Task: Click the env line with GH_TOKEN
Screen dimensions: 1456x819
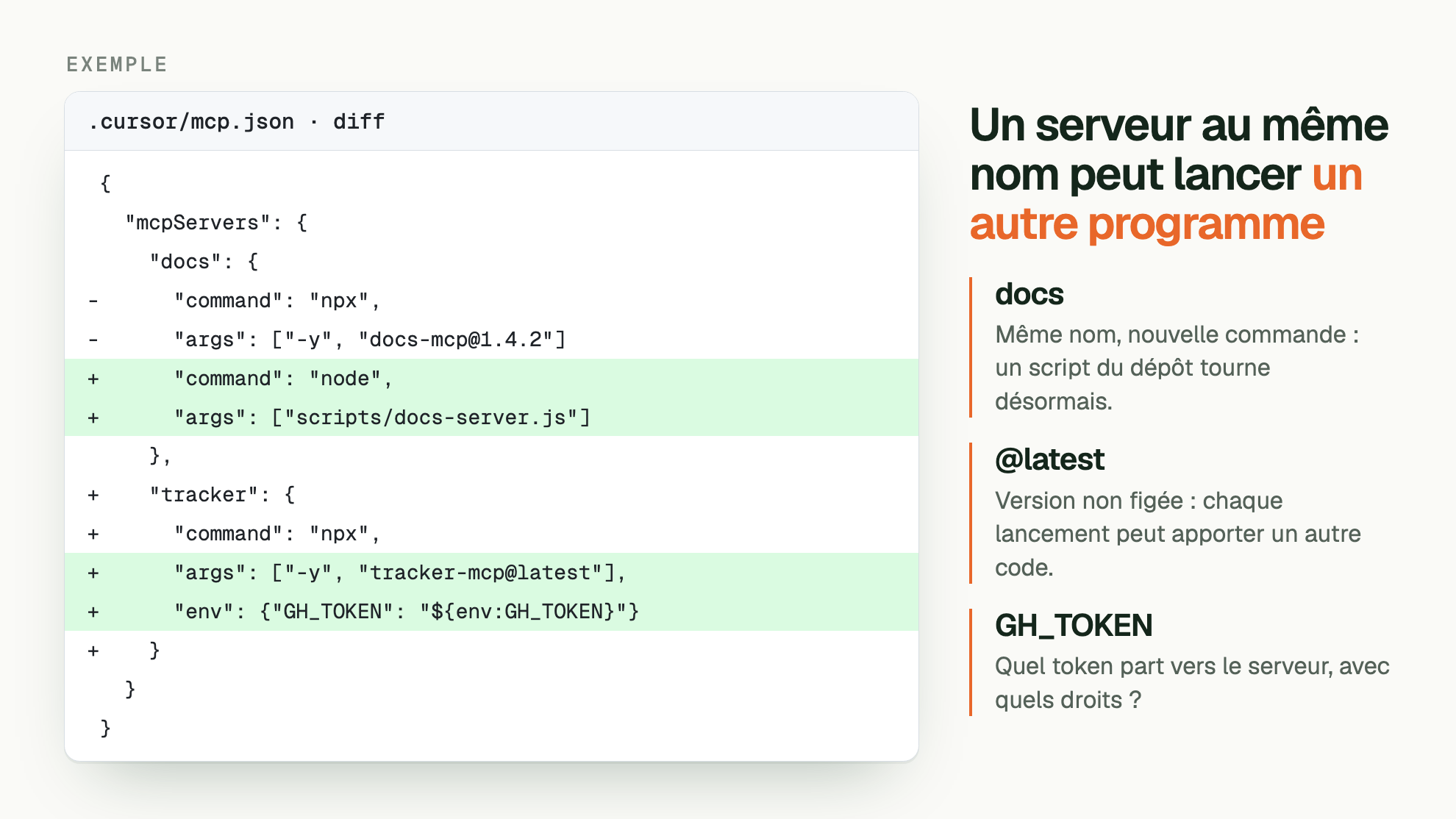Action: tap(491, 612)
